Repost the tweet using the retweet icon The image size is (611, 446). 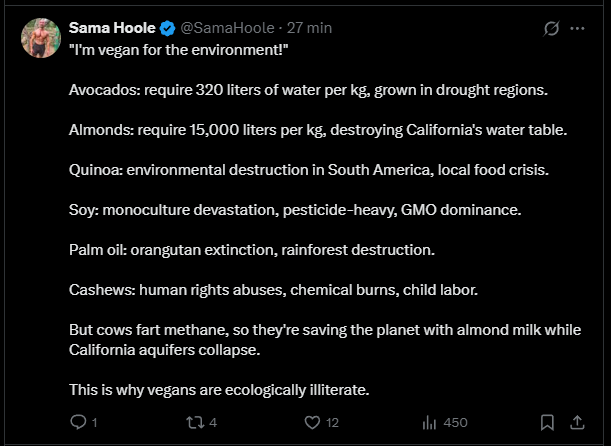tap(195, 423)
